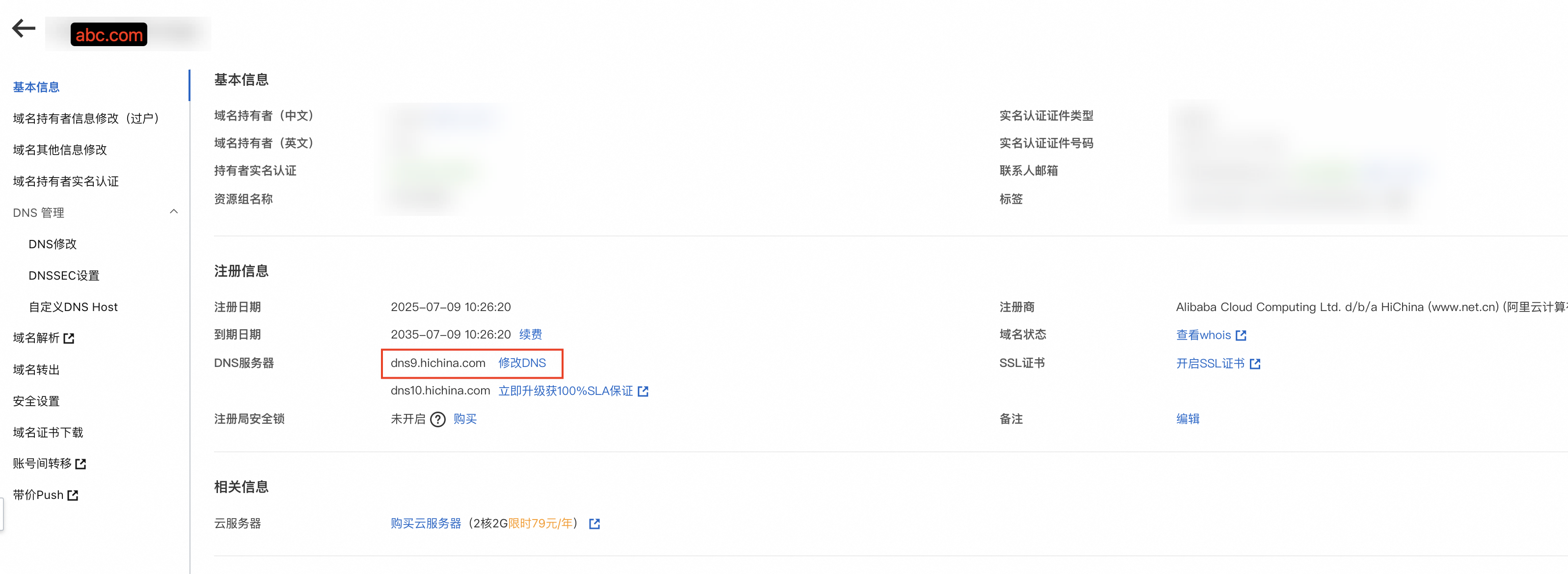Click external link icon after 开启SSL证书
The width and height of the screenshot is (1568, 574).
1255,364
